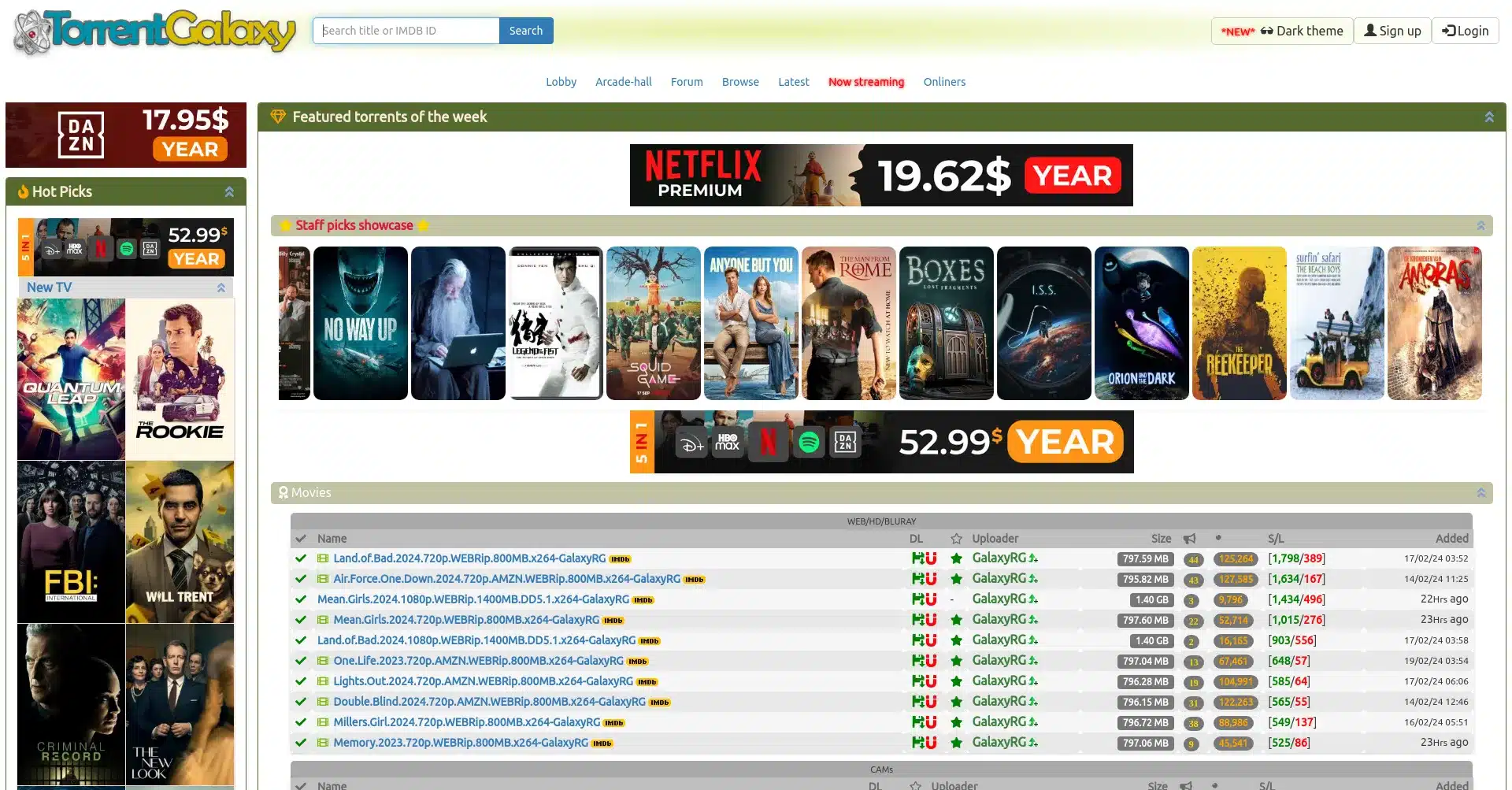Viewport: 1512px width, 790px height.
Task: Open the Squid Game poster in staff picks
Action: coord(654,323)
